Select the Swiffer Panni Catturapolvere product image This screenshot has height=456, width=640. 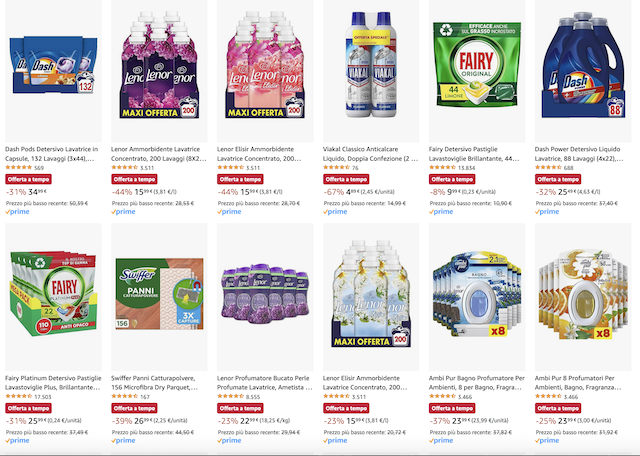tap(160, 294)
